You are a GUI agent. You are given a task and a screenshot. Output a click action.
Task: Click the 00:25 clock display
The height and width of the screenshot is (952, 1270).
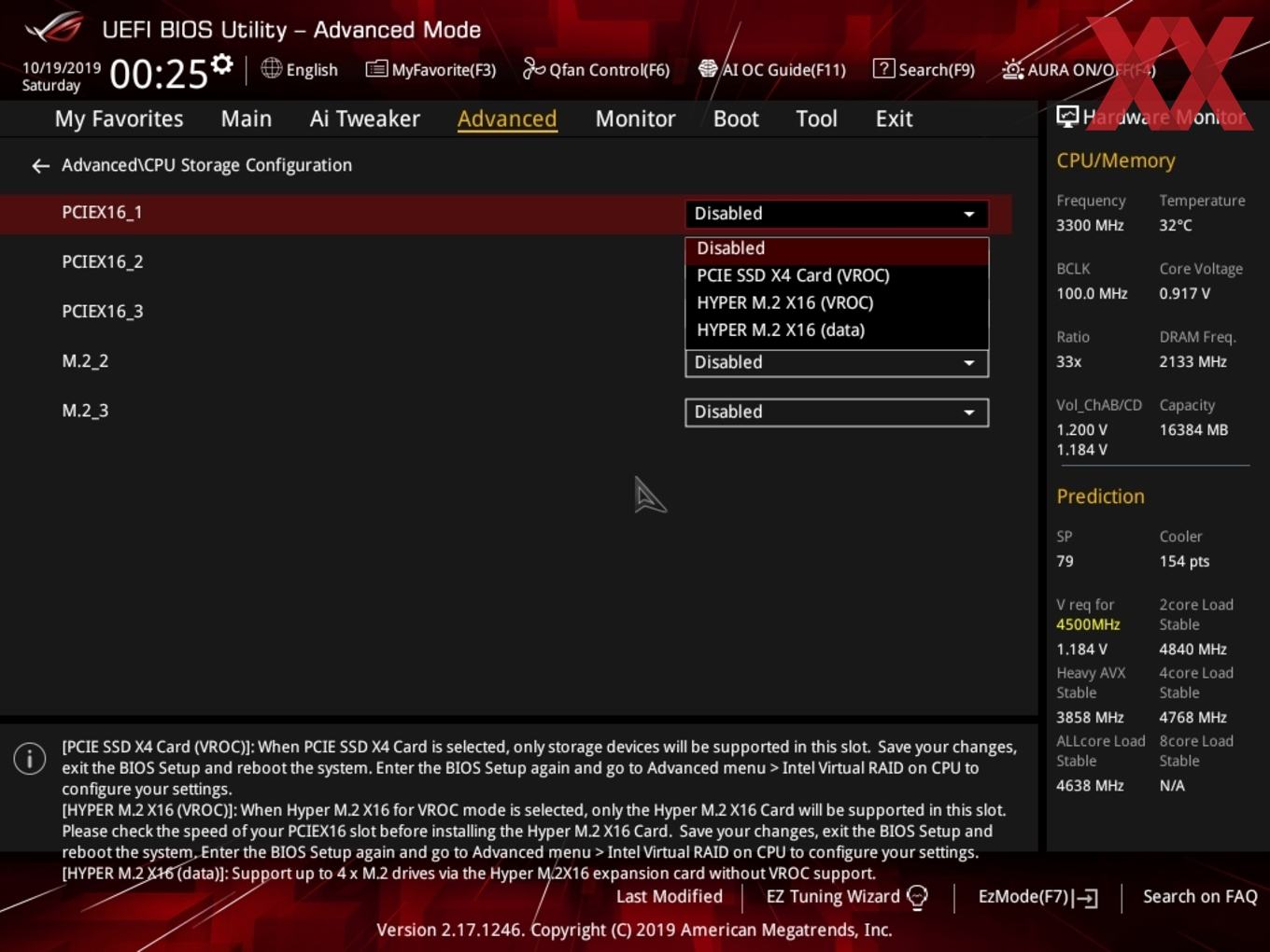(159, 74)
